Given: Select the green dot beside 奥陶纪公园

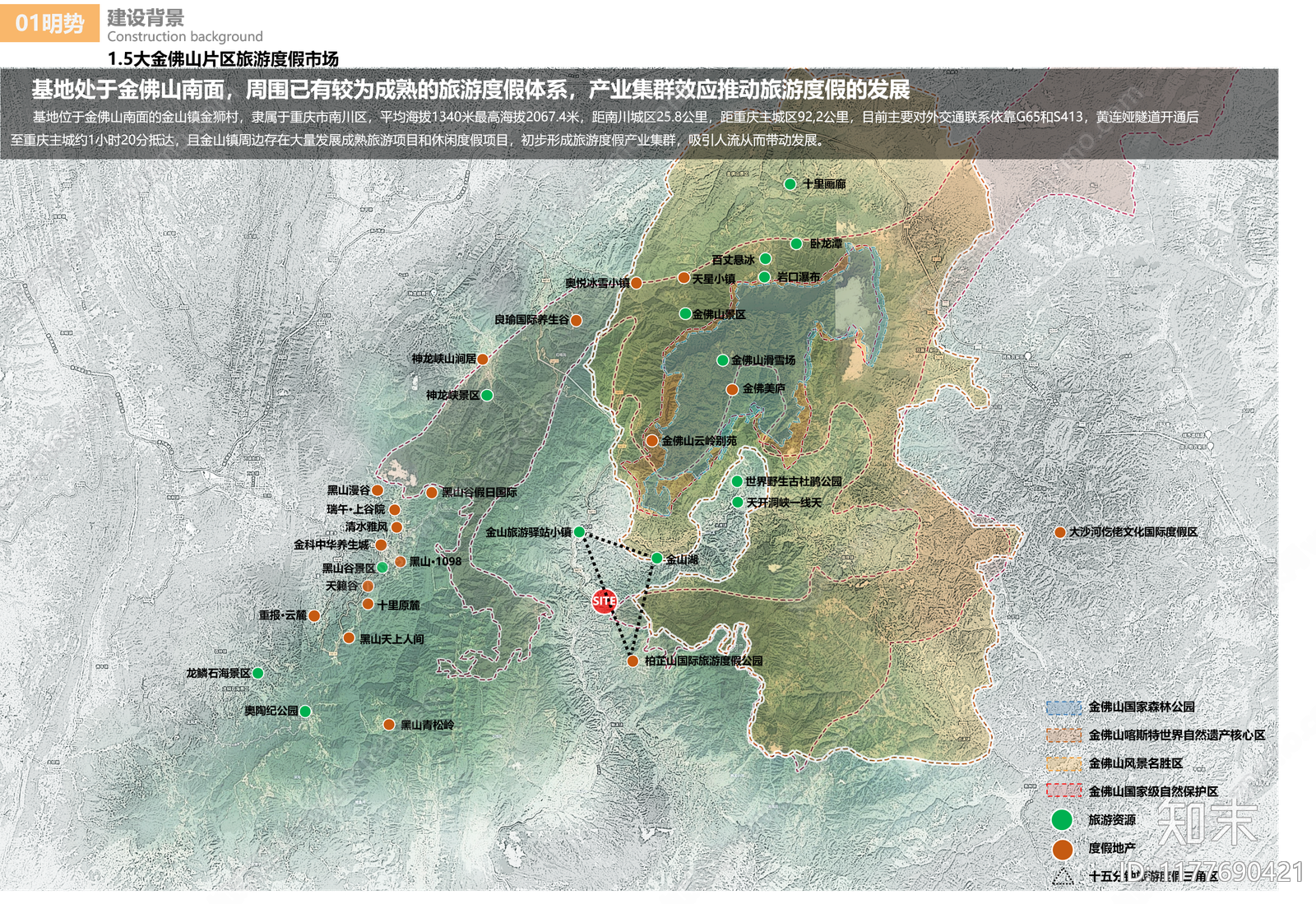Looking at the screenshot, I should 305,712.
